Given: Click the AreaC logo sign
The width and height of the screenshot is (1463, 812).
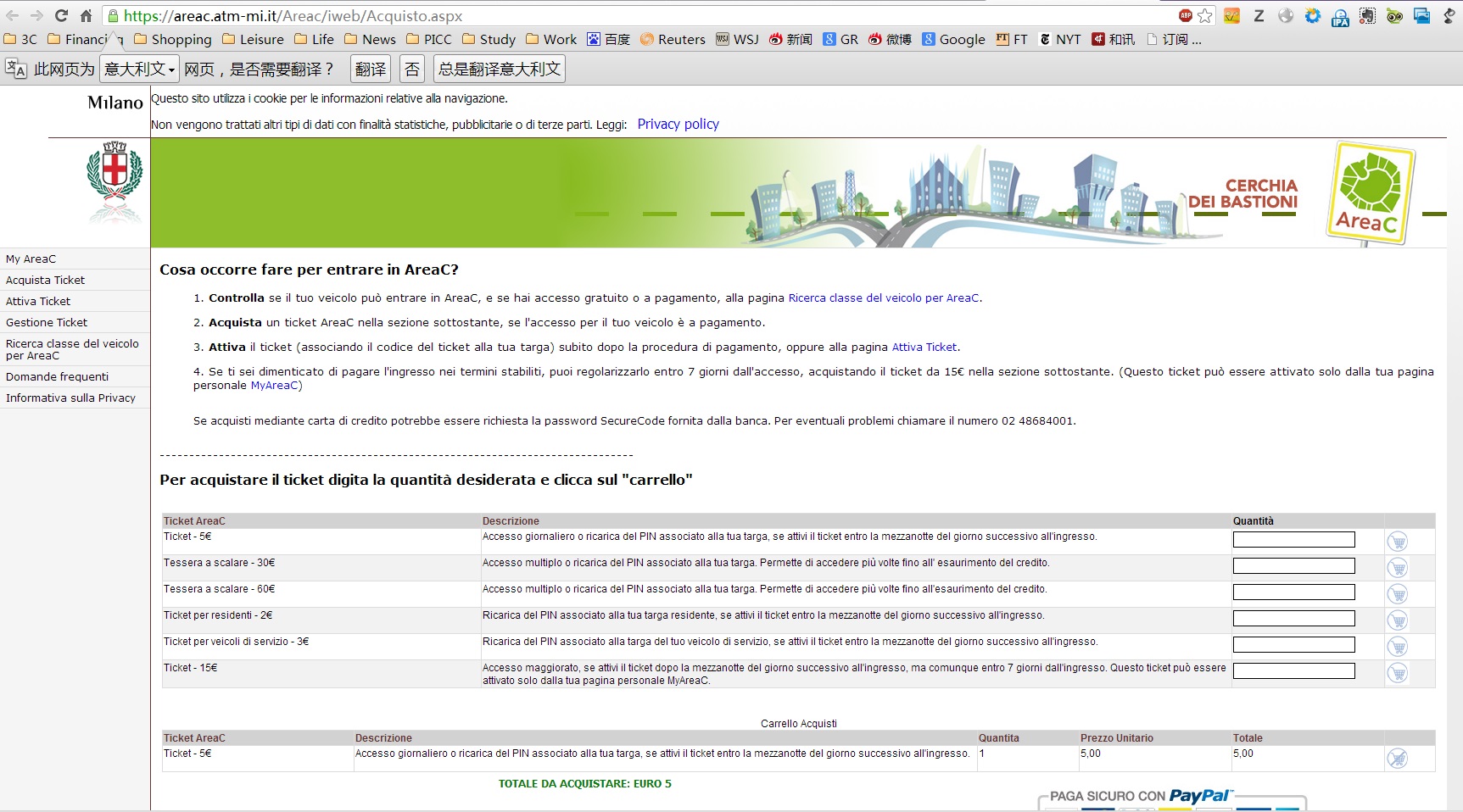Looking at the screenshot, I should pyautogui.click(x=1369, y=194).
